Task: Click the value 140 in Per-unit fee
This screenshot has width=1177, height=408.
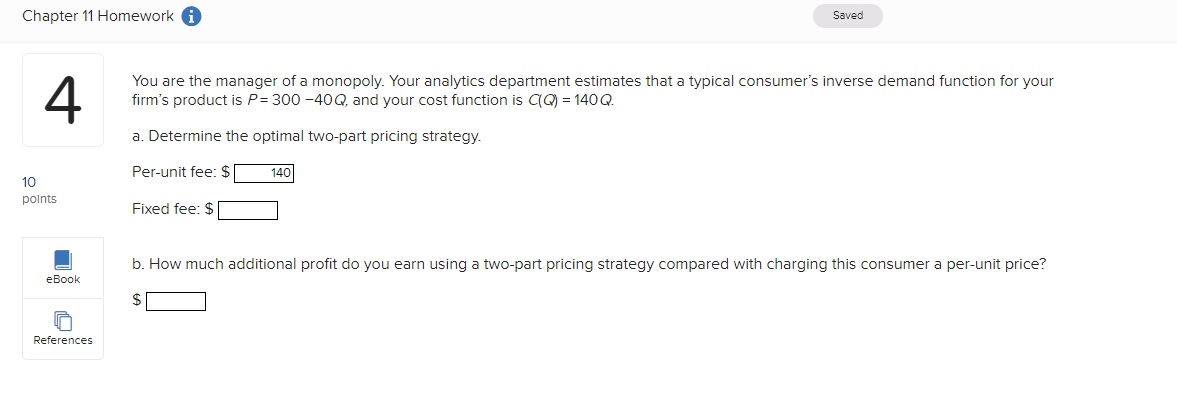Action: coord(280,173)
